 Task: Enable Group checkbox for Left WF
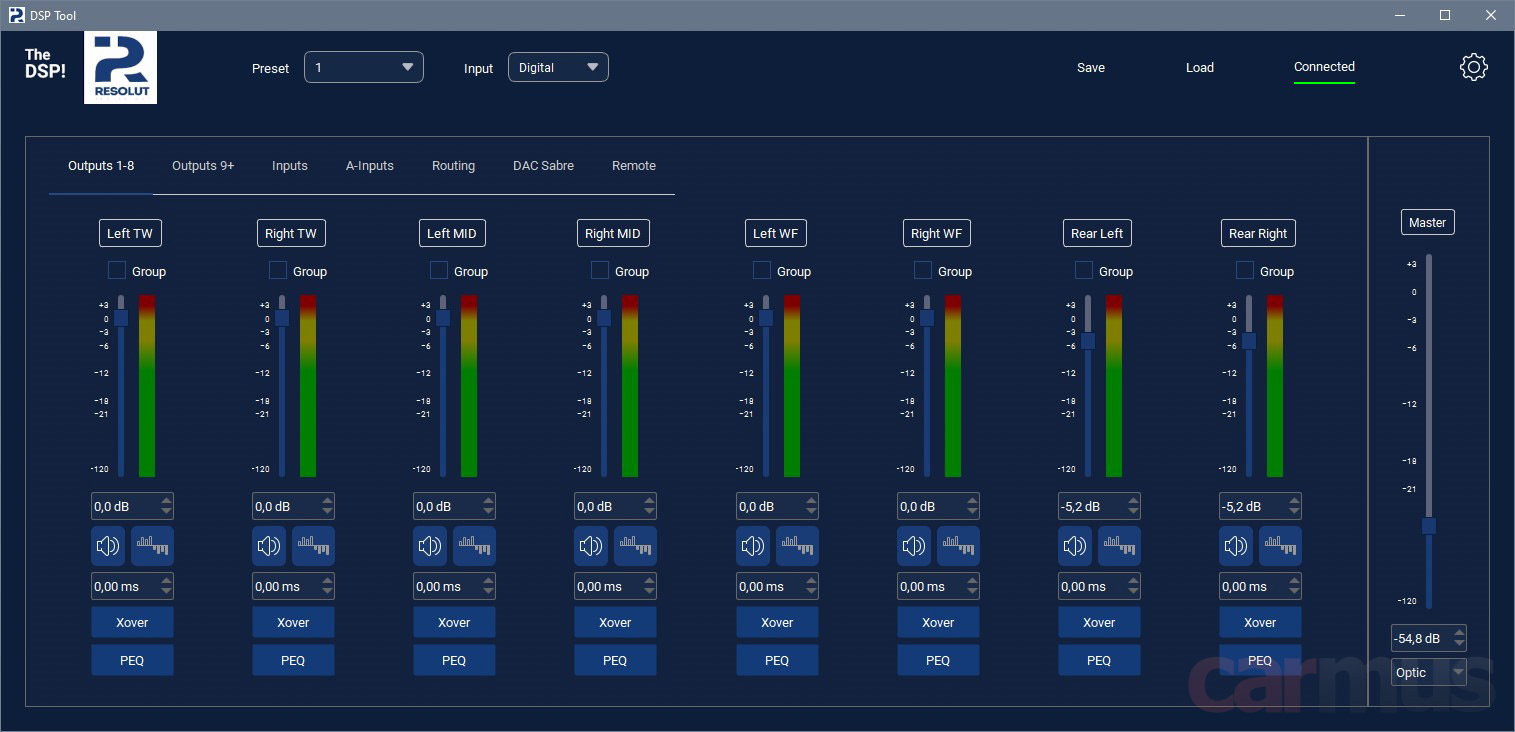coord(762,270)
